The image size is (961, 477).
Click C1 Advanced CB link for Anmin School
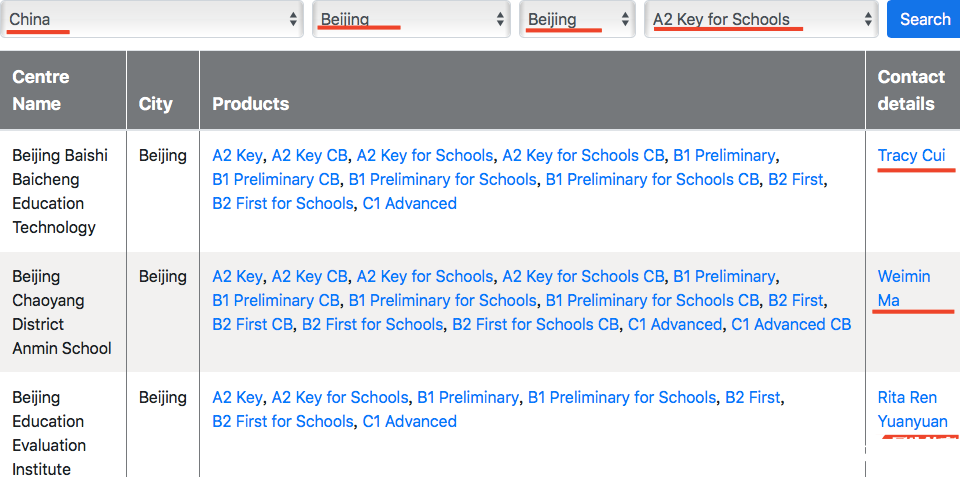point(791,324)
